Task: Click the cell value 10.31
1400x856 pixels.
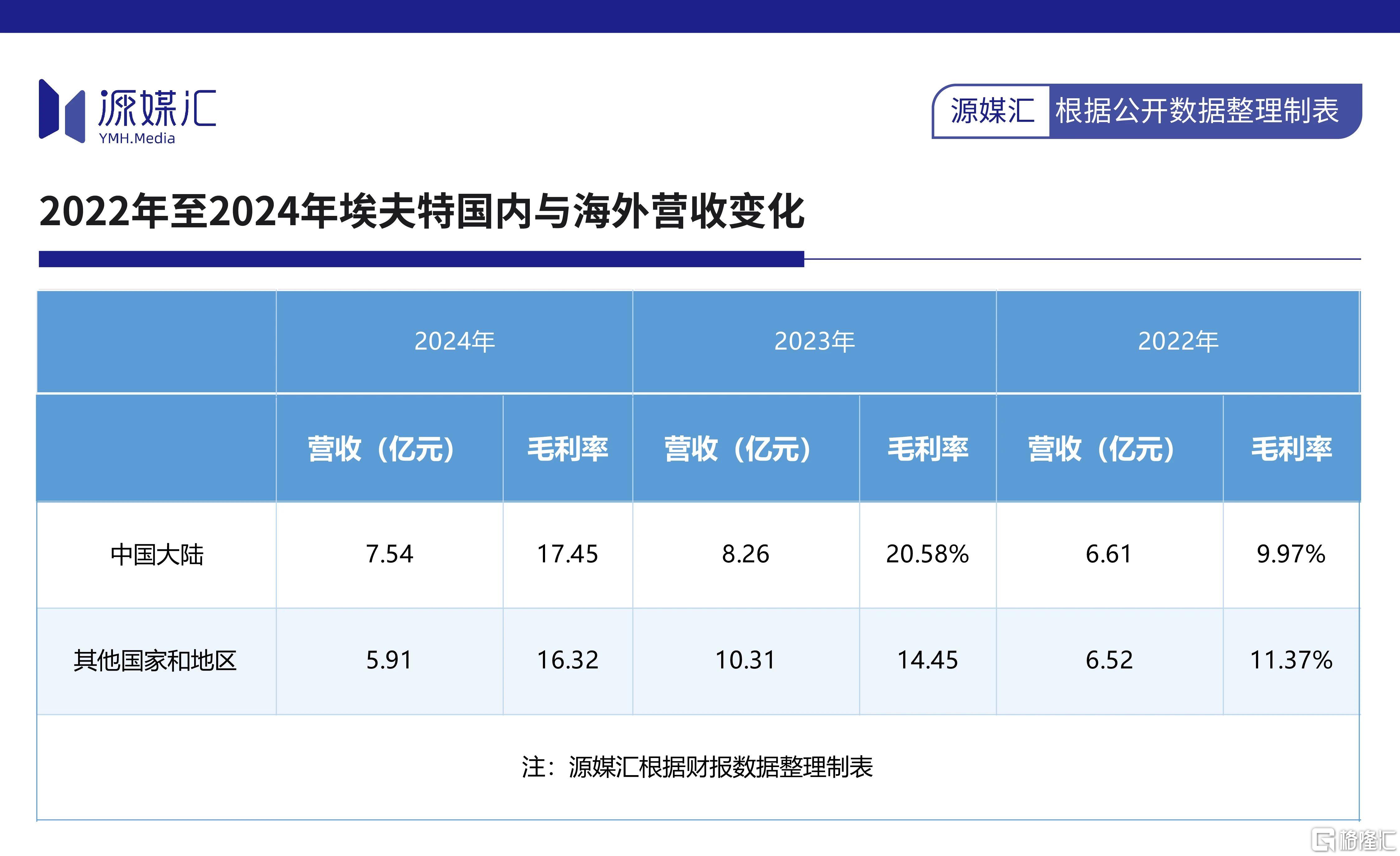Action: pyautogui.click(x=745, y=660)
